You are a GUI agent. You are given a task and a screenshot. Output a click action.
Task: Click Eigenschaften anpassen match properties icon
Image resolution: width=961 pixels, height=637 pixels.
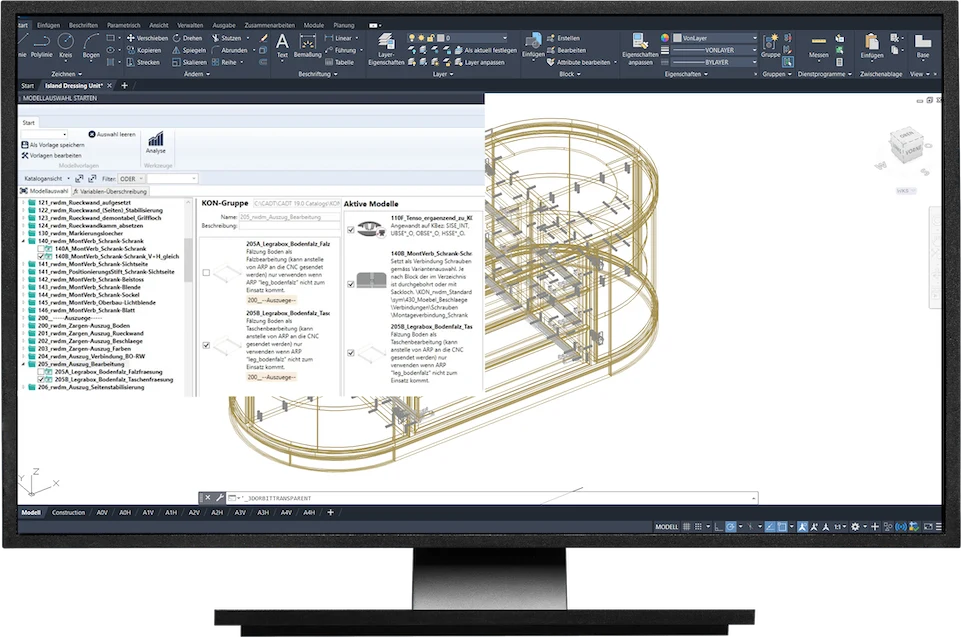click(640, 49)
